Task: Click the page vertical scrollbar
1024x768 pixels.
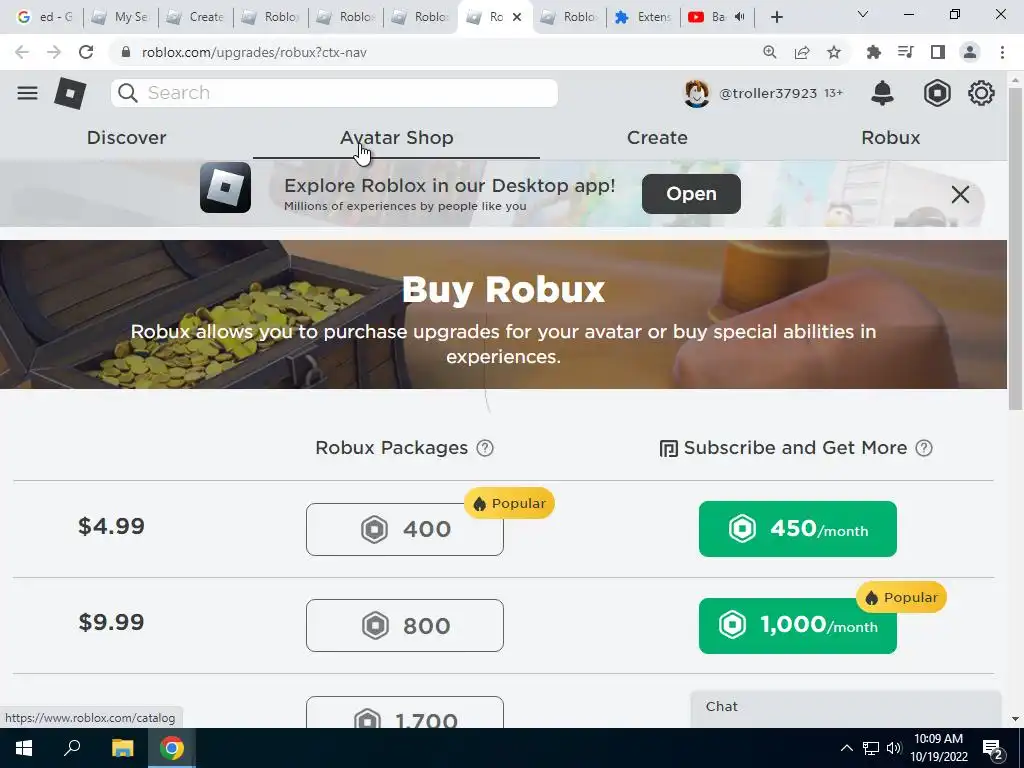Action: [x=1015, y=248]
